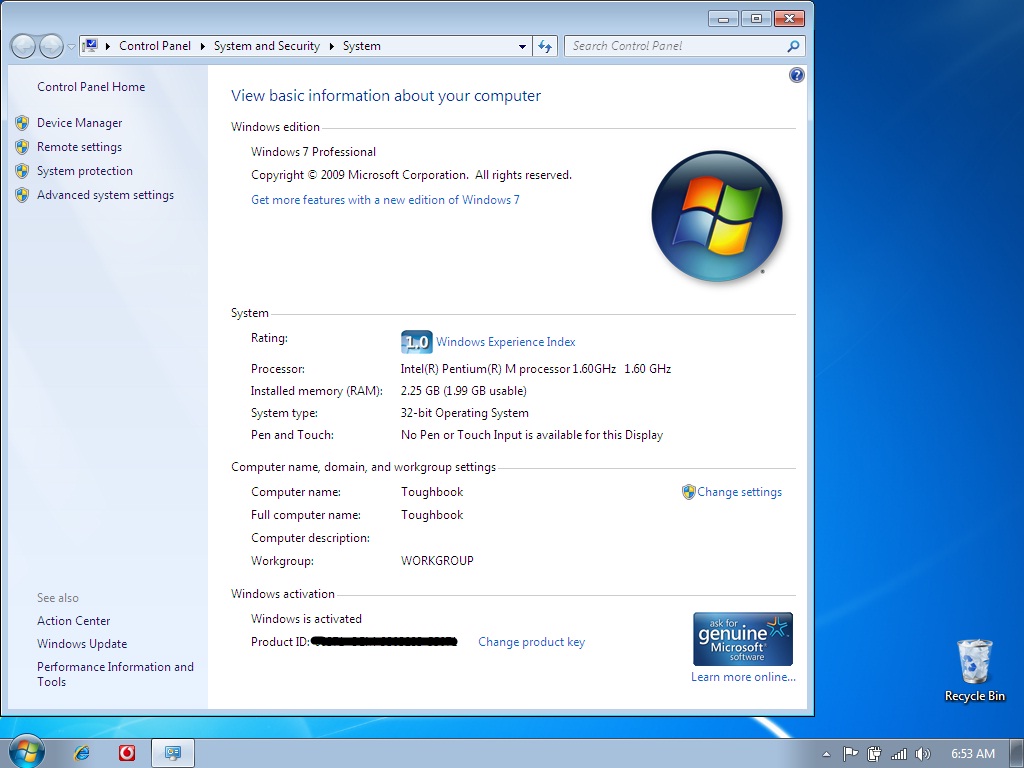Screen dimensions: 1024x768
Task: Click the Toughbook value beside Full computer name
Action: (432, 515)
